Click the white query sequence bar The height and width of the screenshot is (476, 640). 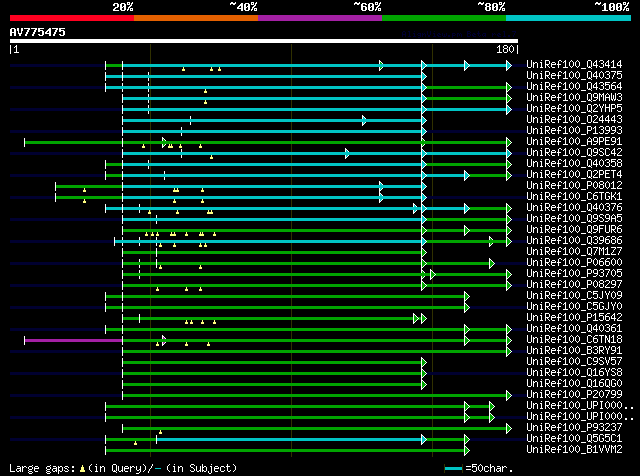(x=264, y=41)
